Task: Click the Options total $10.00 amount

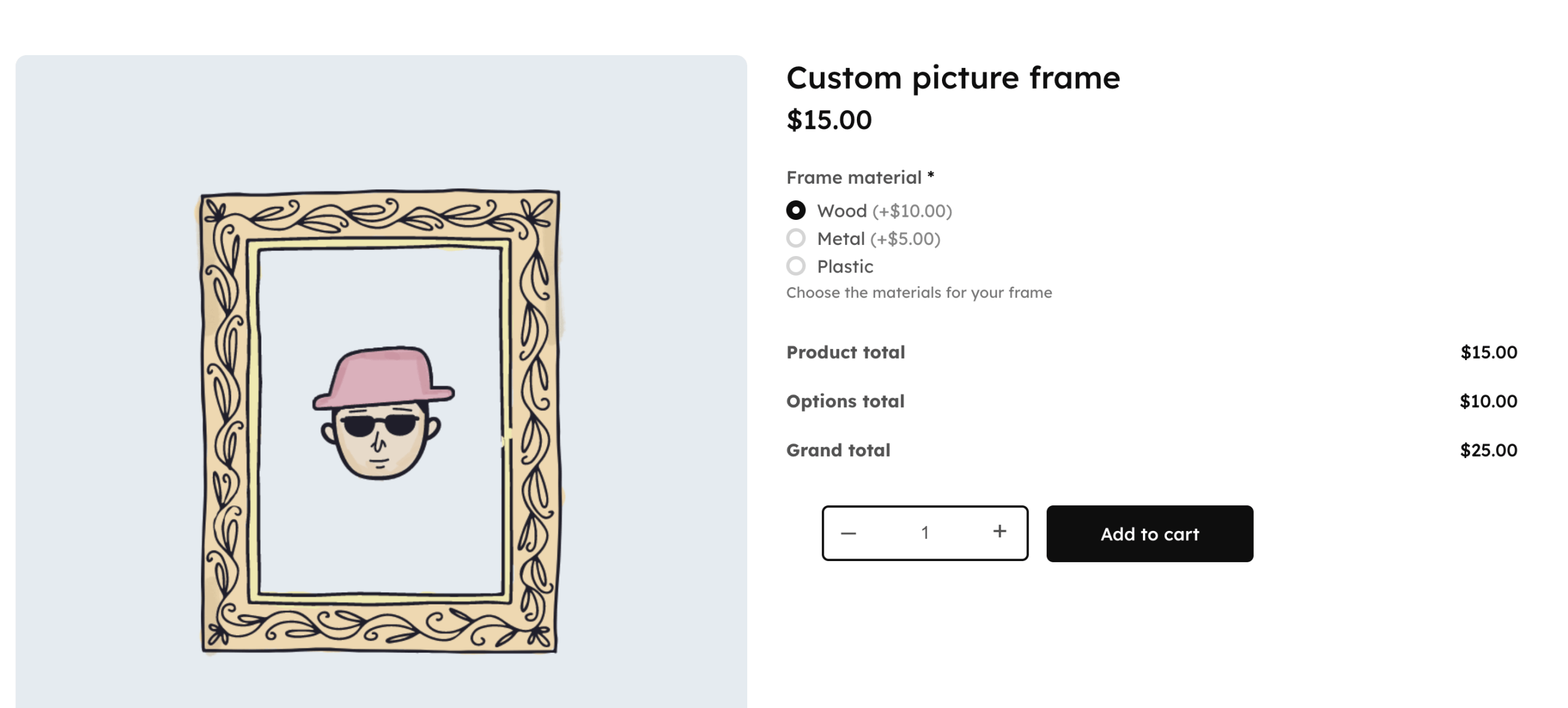Action: (1488, 402)
